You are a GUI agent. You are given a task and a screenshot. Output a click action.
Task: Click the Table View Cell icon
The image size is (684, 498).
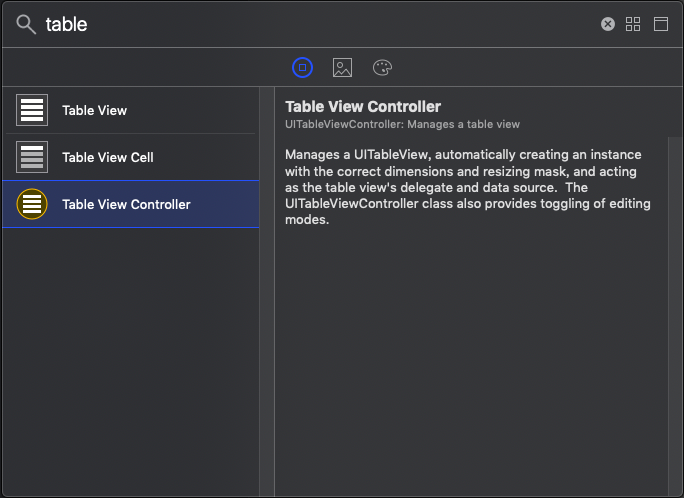pyautogui.click(x=32, y=157)
